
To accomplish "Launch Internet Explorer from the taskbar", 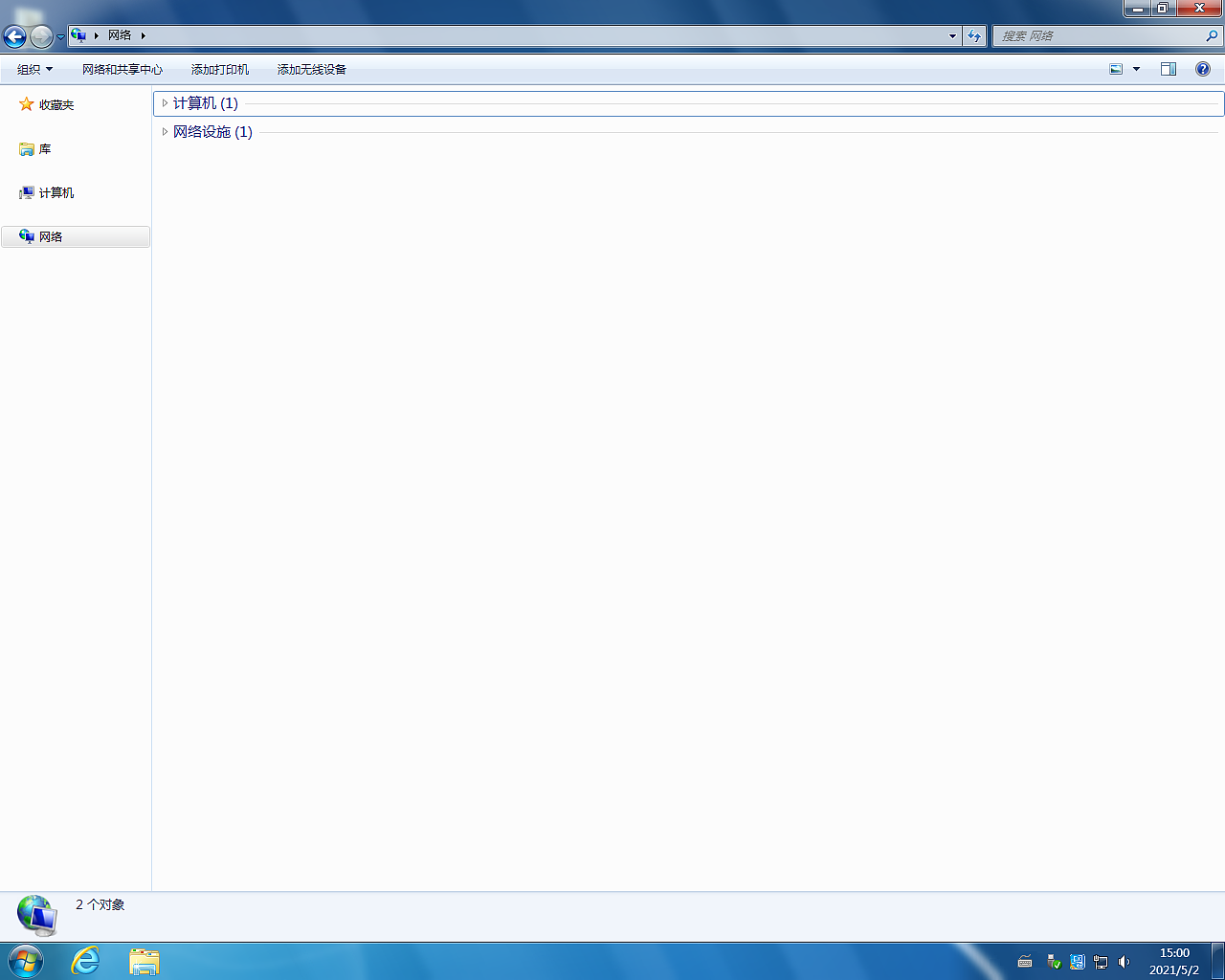I will click(84, 963).
